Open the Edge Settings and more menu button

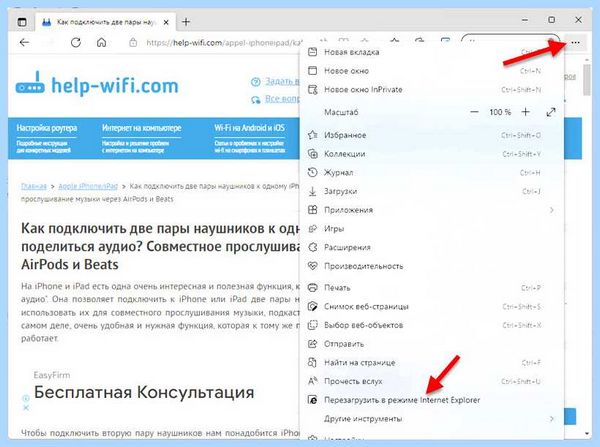click(575, 42)
